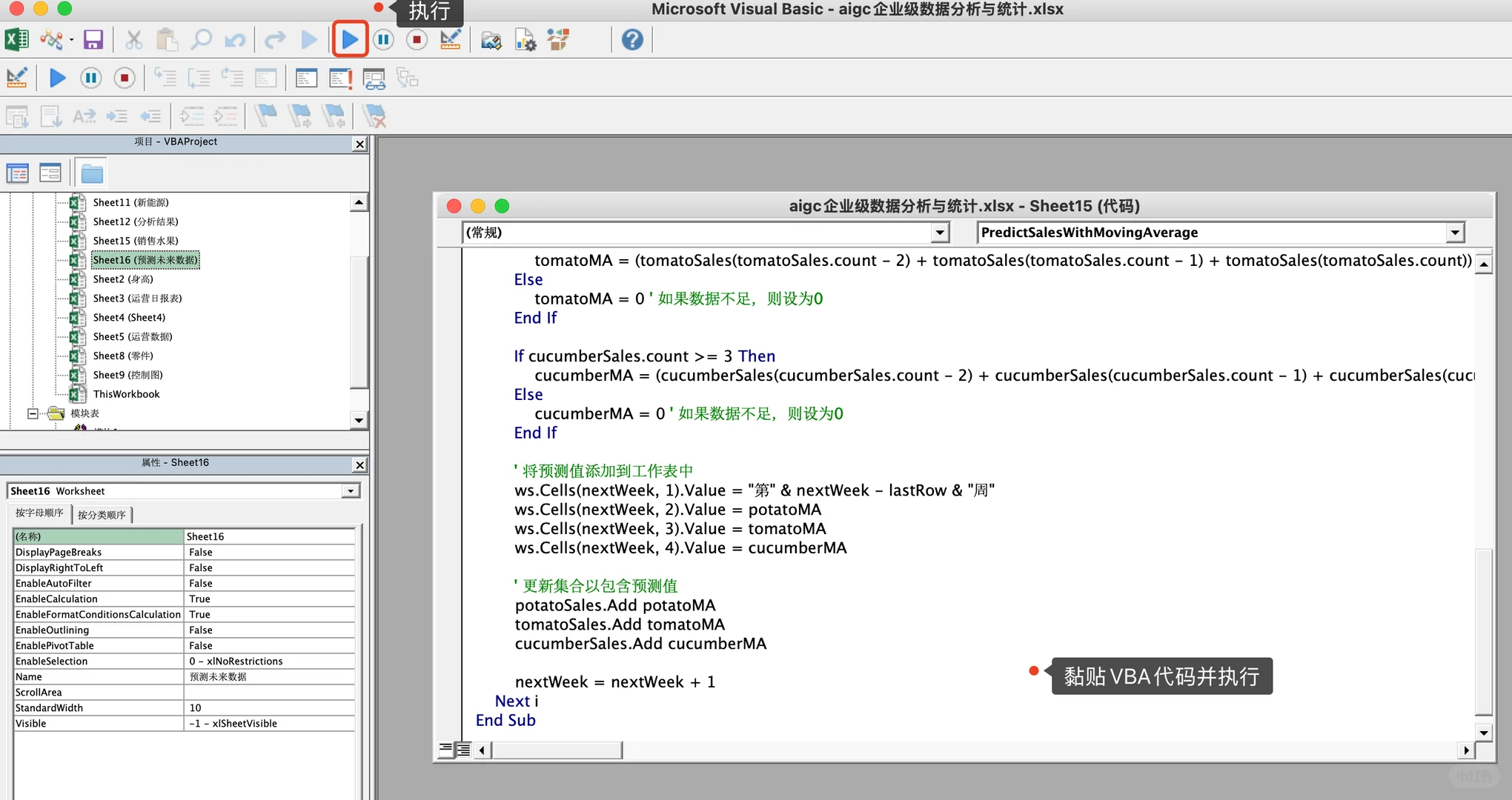Select ThisWorkbook in the project tree
This screenshot has height=800, width=1512.
coord(126,394)
